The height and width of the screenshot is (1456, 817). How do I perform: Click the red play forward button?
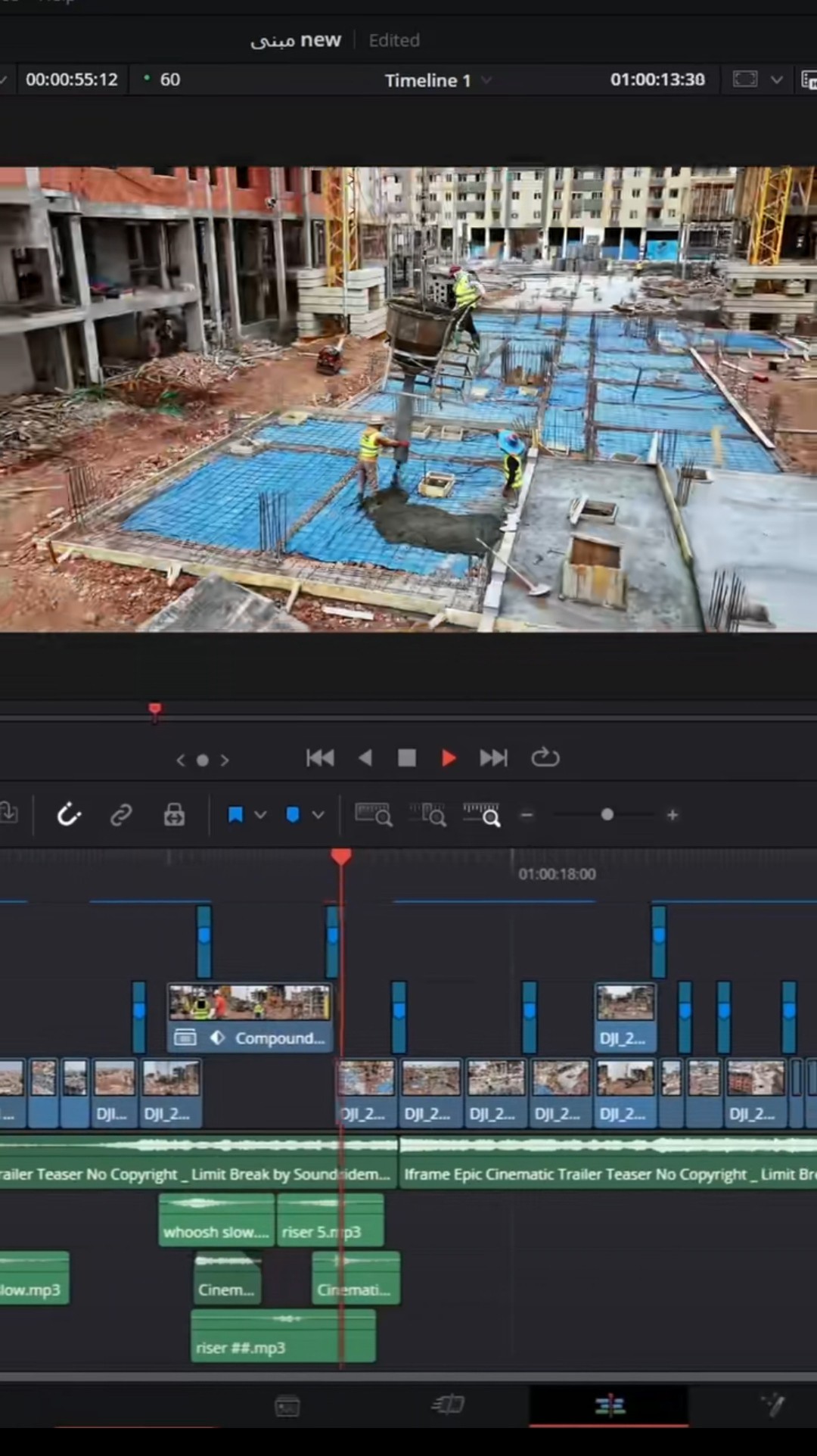coord(449,758)
